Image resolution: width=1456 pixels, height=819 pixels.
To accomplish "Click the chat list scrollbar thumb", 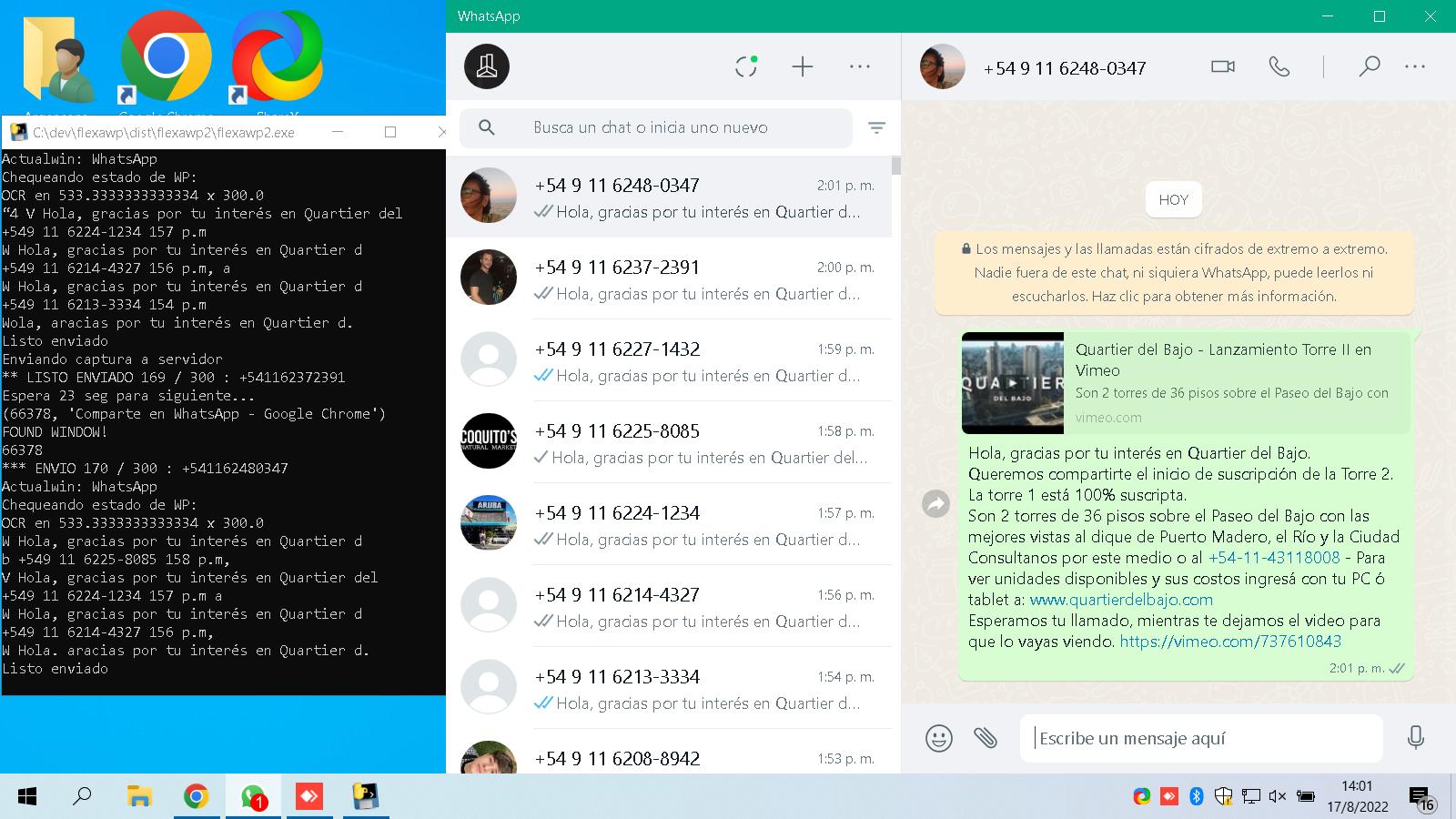I will (896, 166).
